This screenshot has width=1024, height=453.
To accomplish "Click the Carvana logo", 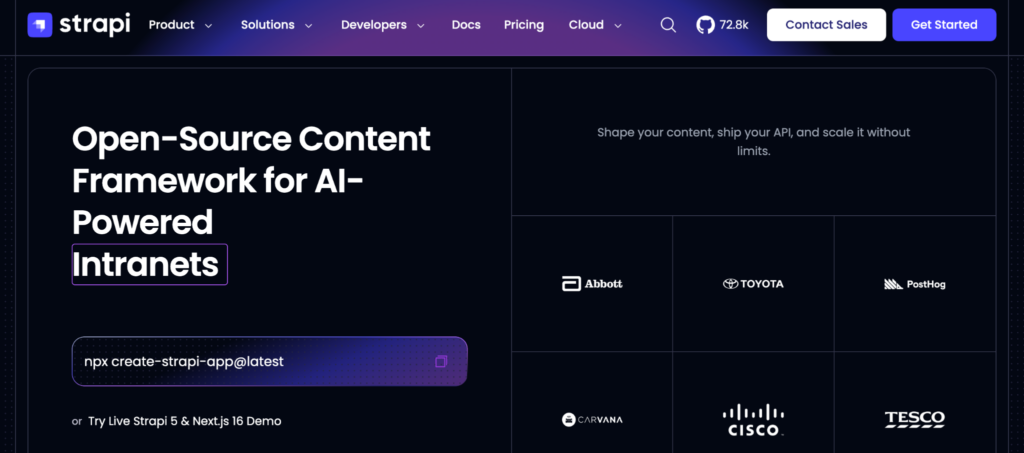I will [x=592, y=419].
